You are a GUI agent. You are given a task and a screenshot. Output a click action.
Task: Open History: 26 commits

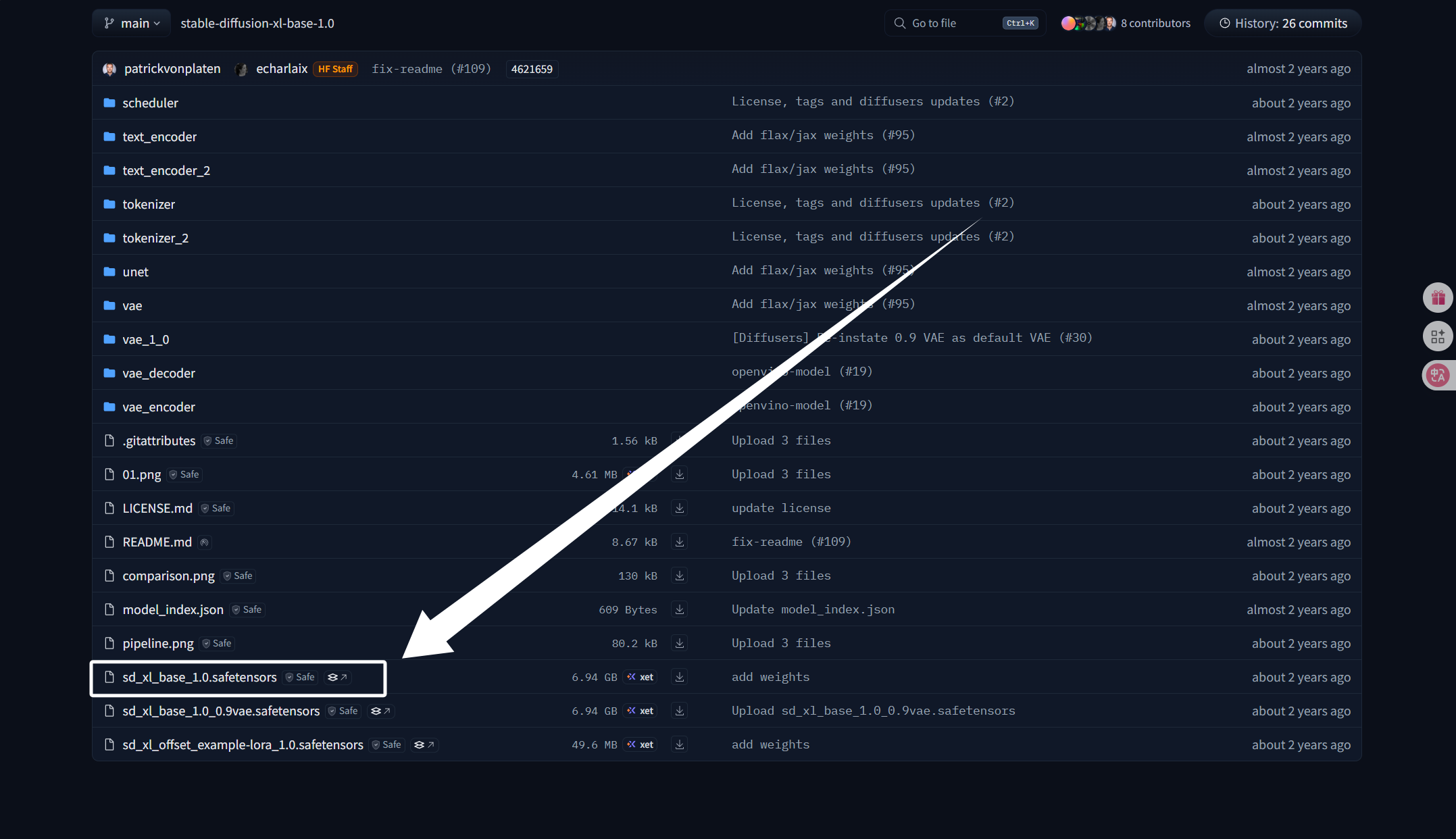point(1282,23)
